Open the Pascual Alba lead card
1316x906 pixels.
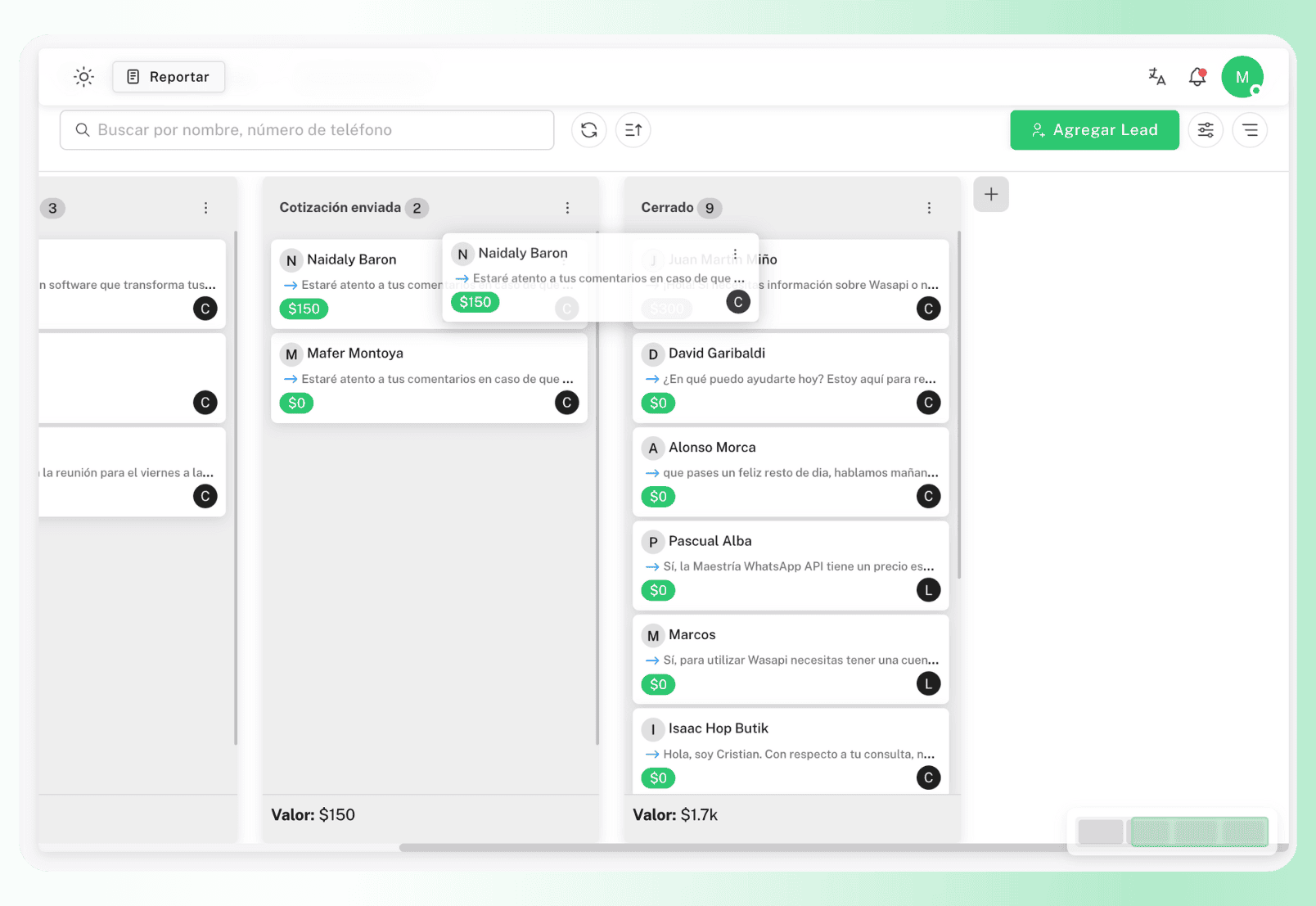[x=791, y=566]
